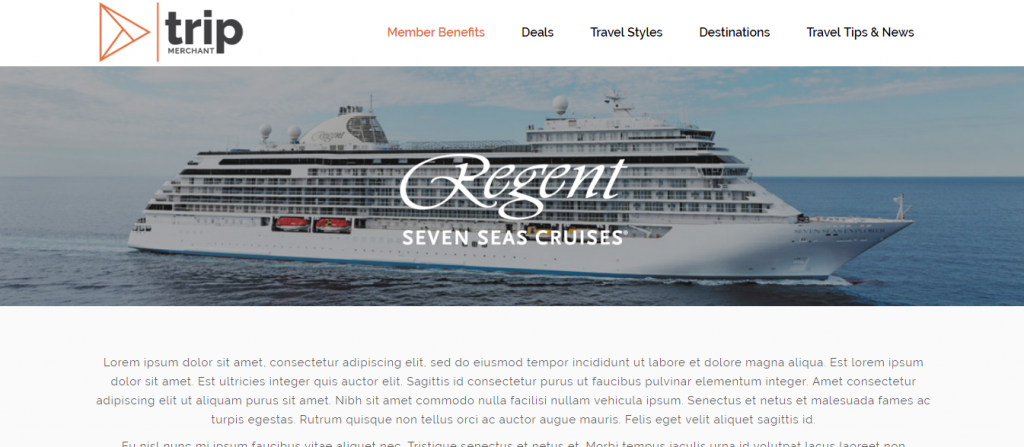Click the Seven Seas Cruises white text
This screenshot has height=447, width=1024.
[x=514, y=237]
